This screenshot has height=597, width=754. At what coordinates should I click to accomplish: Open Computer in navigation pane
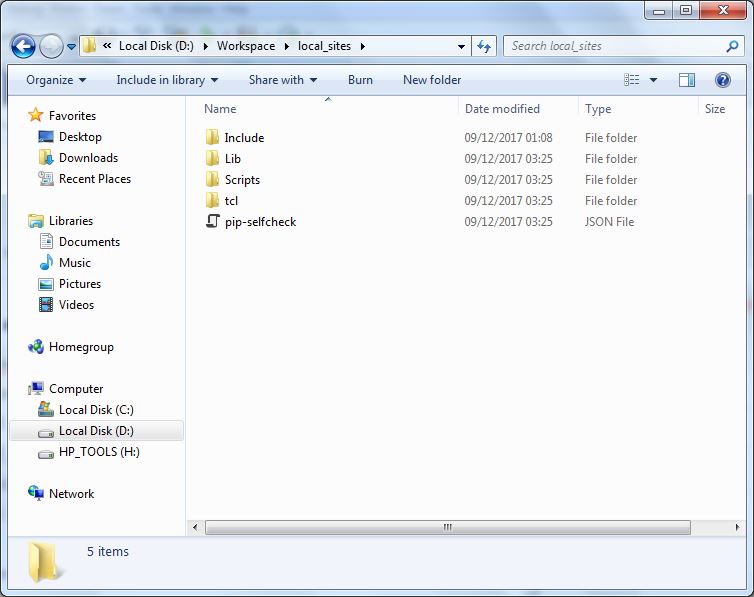click(76, 389)
